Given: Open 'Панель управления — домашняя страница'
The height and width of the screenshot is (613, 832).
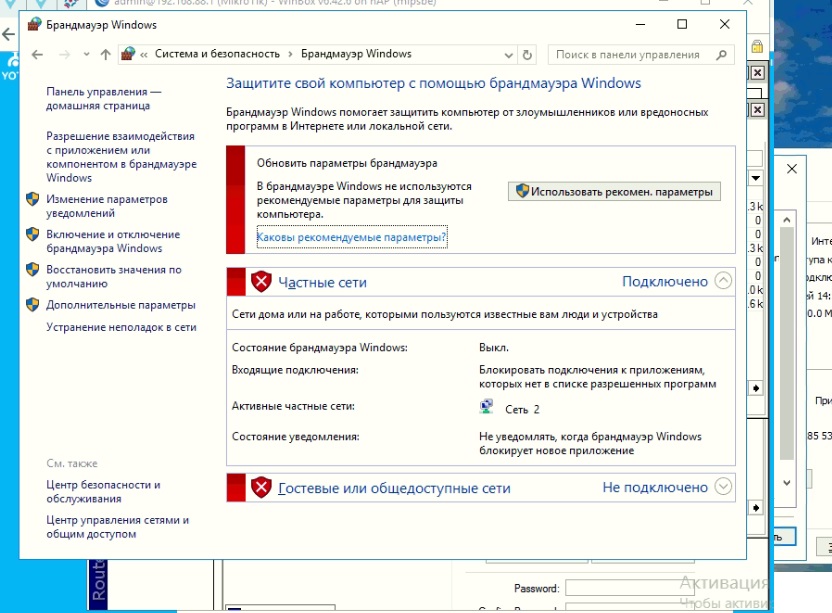Looking at the screenshot, I should pos(103,99).
